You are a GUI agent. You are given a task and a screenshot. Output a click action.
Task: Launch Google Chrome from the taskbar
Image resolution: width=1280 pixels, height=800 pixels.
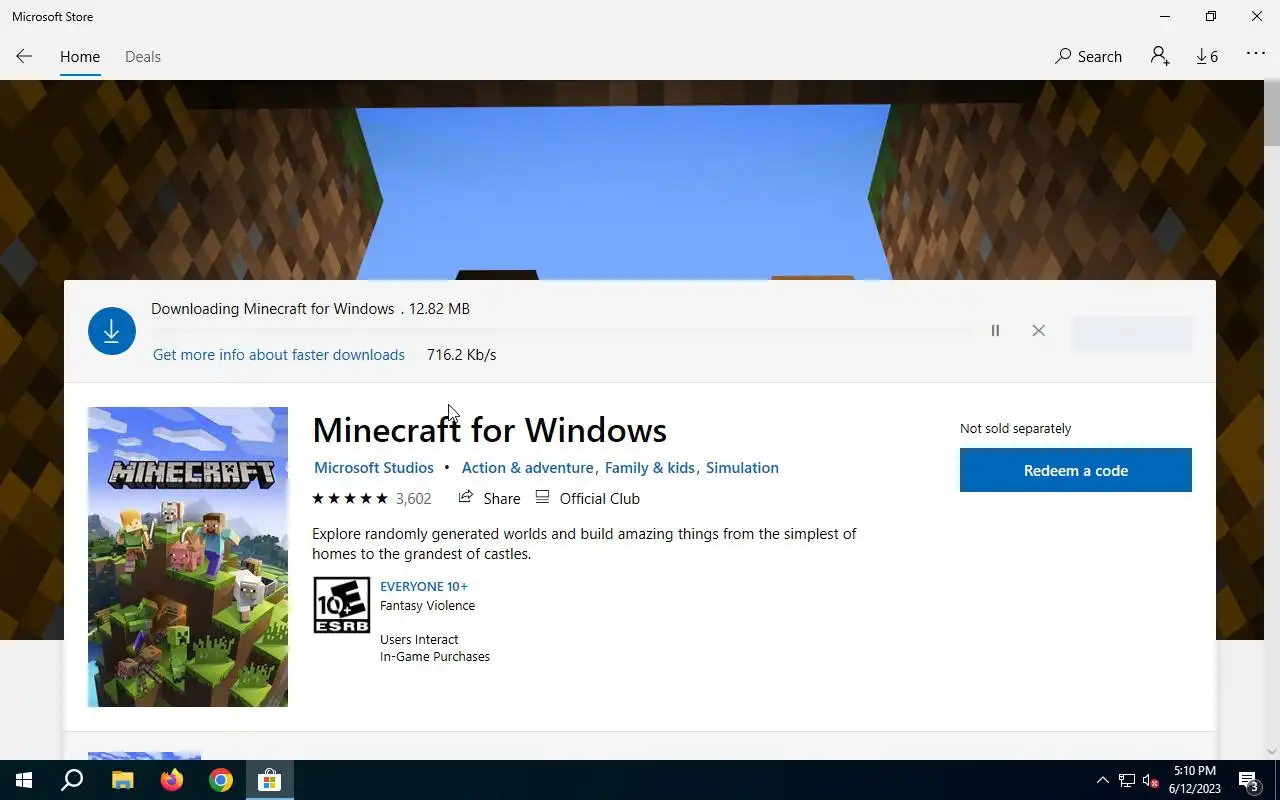[221, 780]
